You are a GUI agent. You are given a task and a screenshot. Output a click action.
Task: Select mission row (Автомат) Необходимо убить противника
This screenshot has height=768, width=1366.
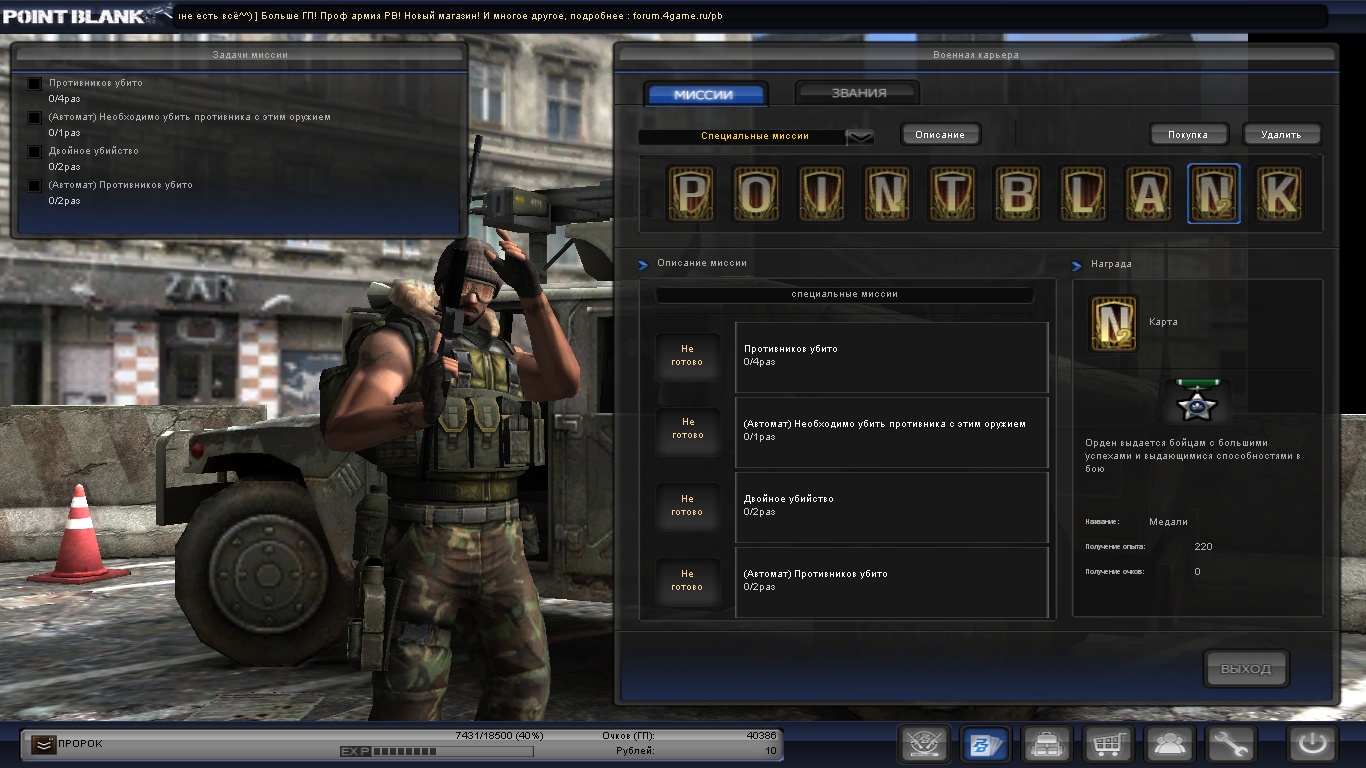click(x=892, y=432)
